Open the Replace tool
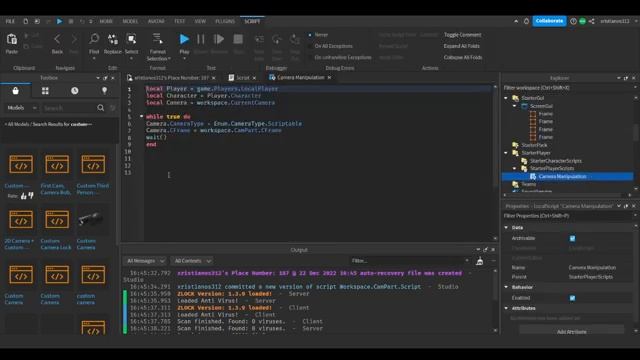 click(x=113, y=39)
